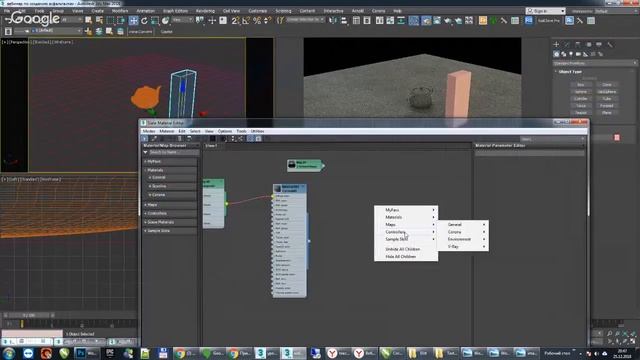Click the Select and Place icon
The width and height of the screenshot is (640, 360).
[x=165, y=20]
